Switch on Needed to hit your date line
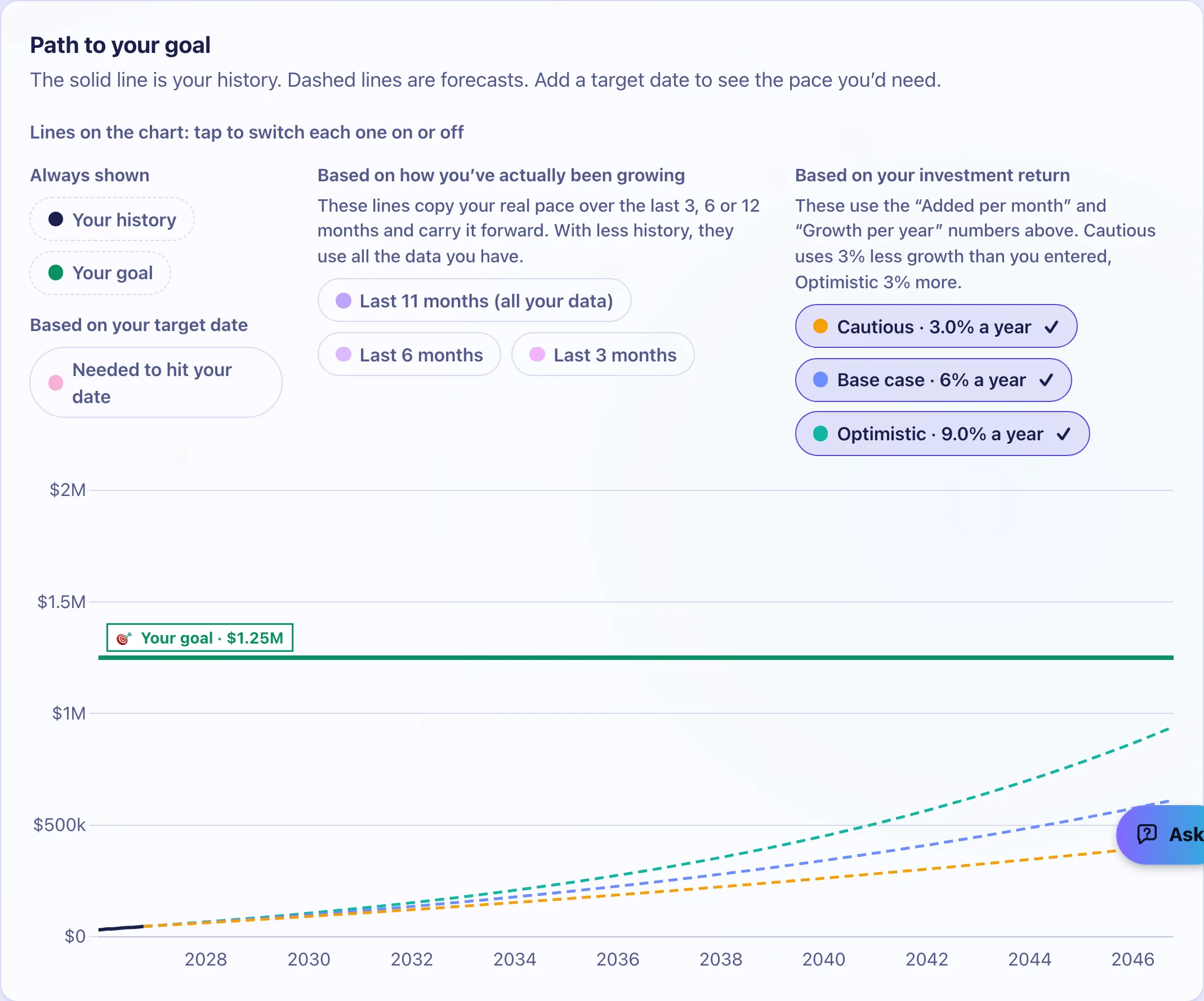This screenshot has height=1001, width=1204. coord(155,382)
